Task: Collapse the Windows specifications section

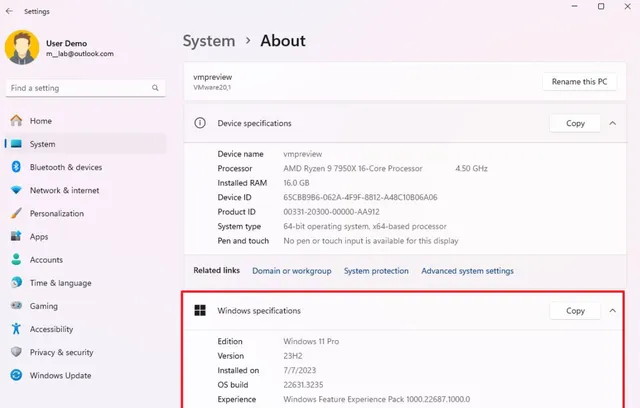Action: click(x=613, y=311)
